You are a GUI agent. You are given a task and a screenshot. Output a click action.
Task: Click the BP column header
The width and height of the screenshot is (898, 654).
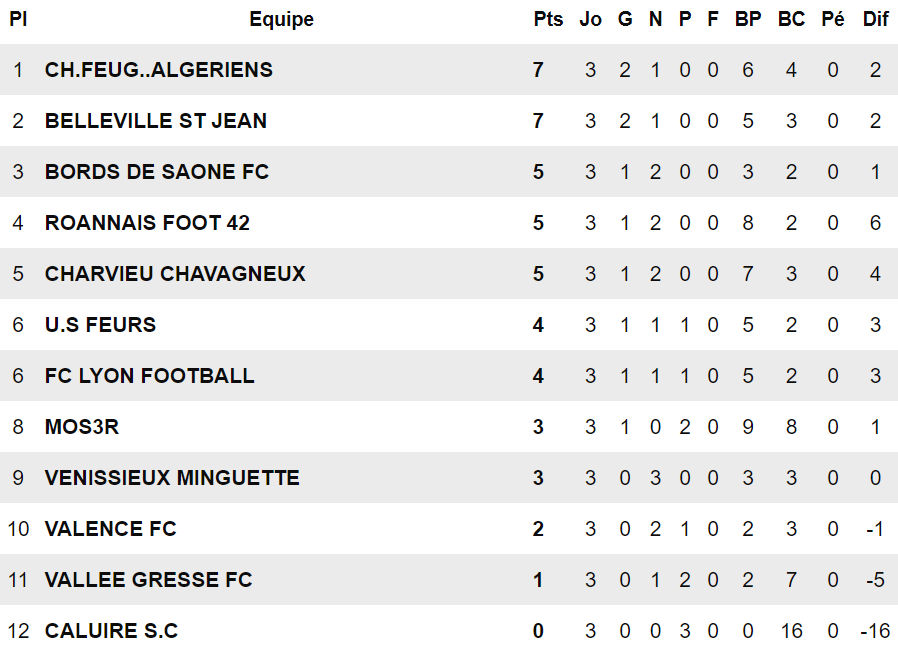click(x=747, y=19)
